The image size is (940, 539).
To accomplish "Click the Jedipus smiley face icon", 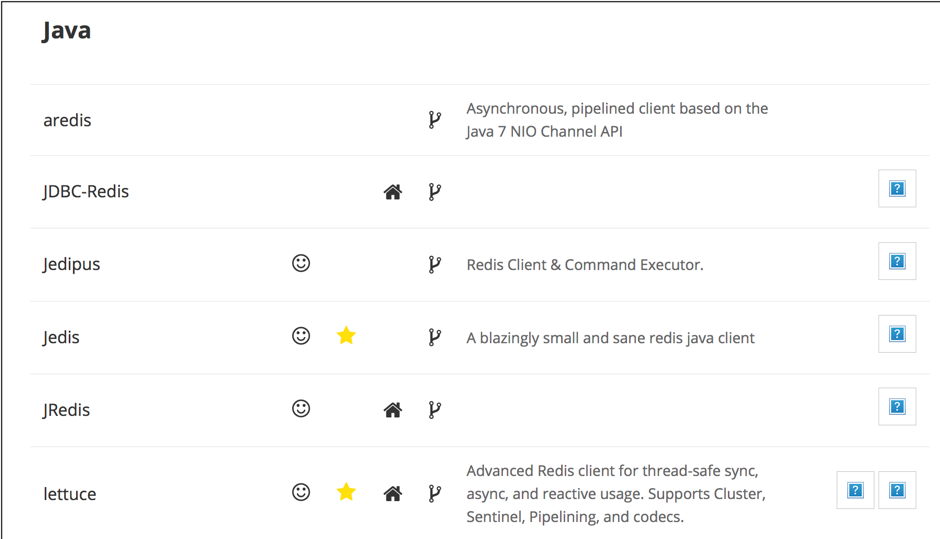I will [x=301, y=264].
